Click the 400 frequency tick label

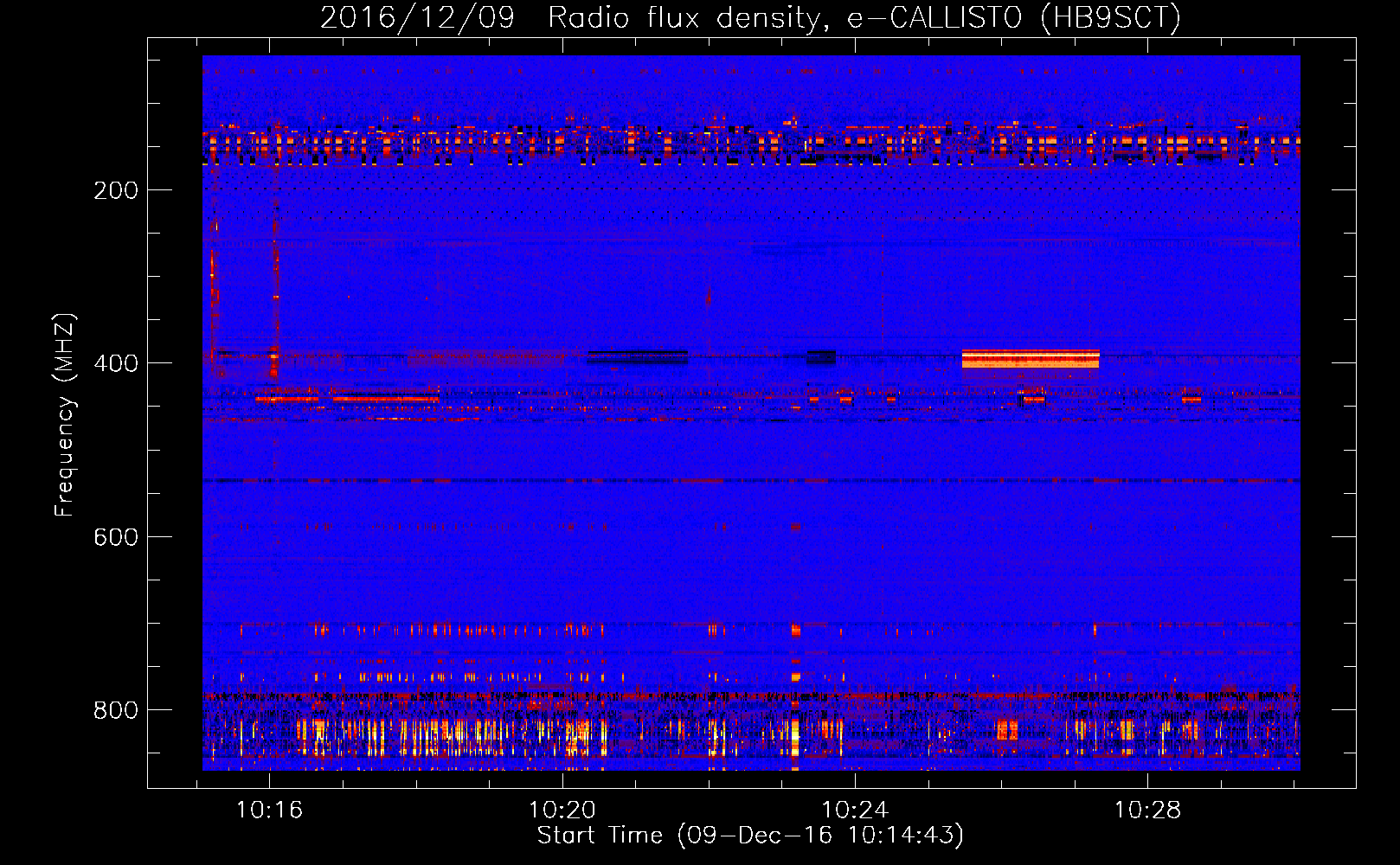point(116,363)
